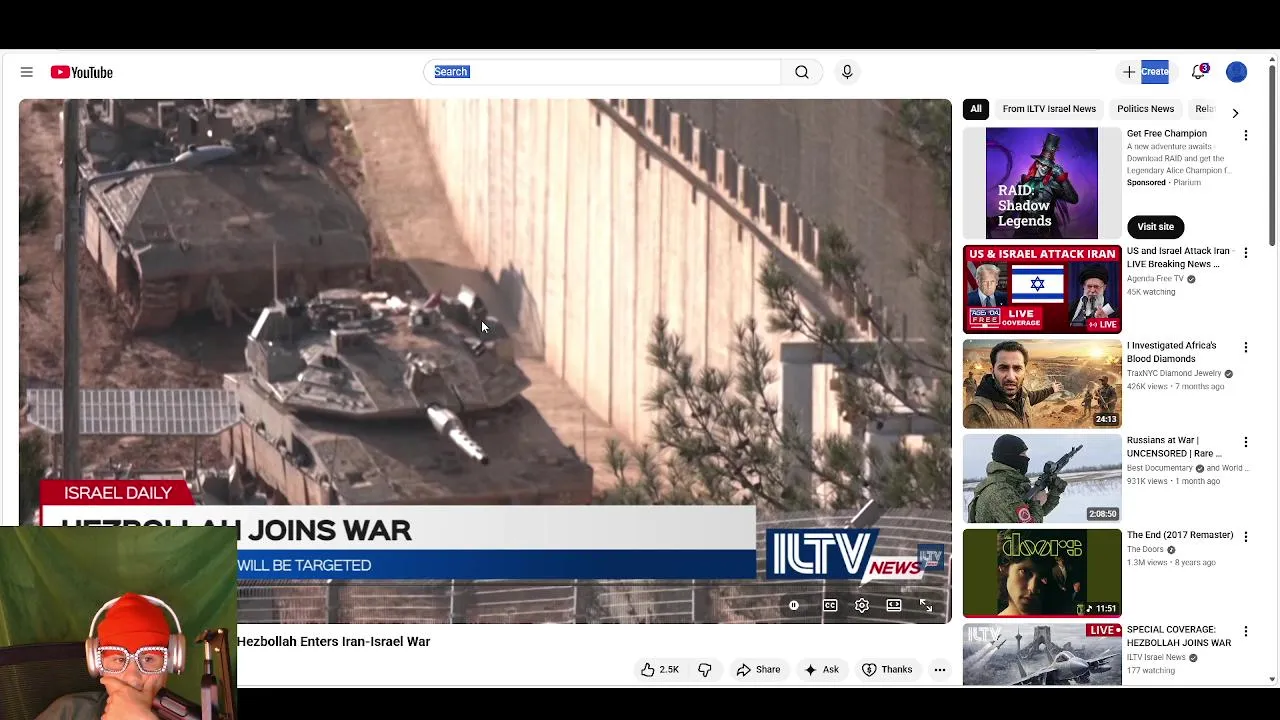Screen dimensions: 1280x720
Task: Open options for Special Coverage video
Action: [1246, 631]
